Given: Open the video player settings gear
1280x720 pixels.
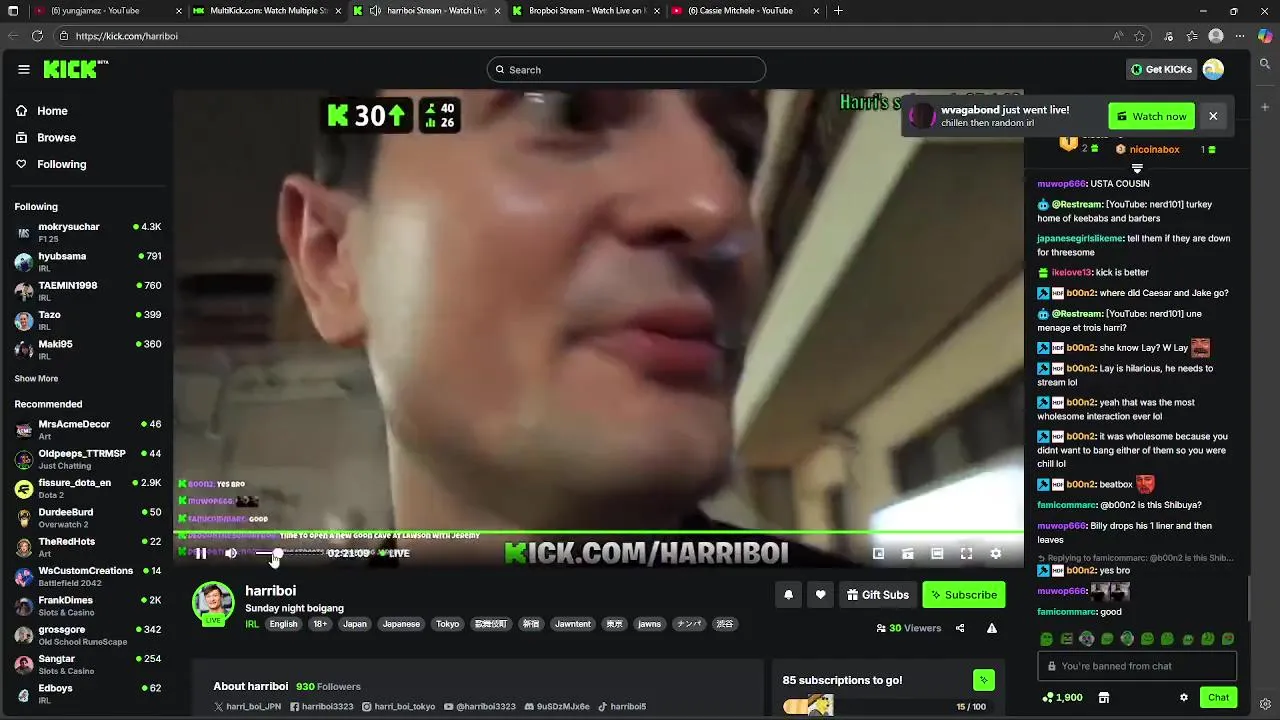Looking at the screenshot, I should (x=995, y=553).
